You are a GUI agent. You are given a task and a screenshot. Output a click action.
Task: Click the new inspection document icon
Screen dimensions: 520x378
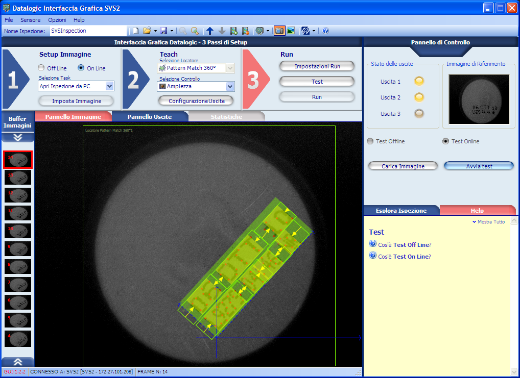136,31
